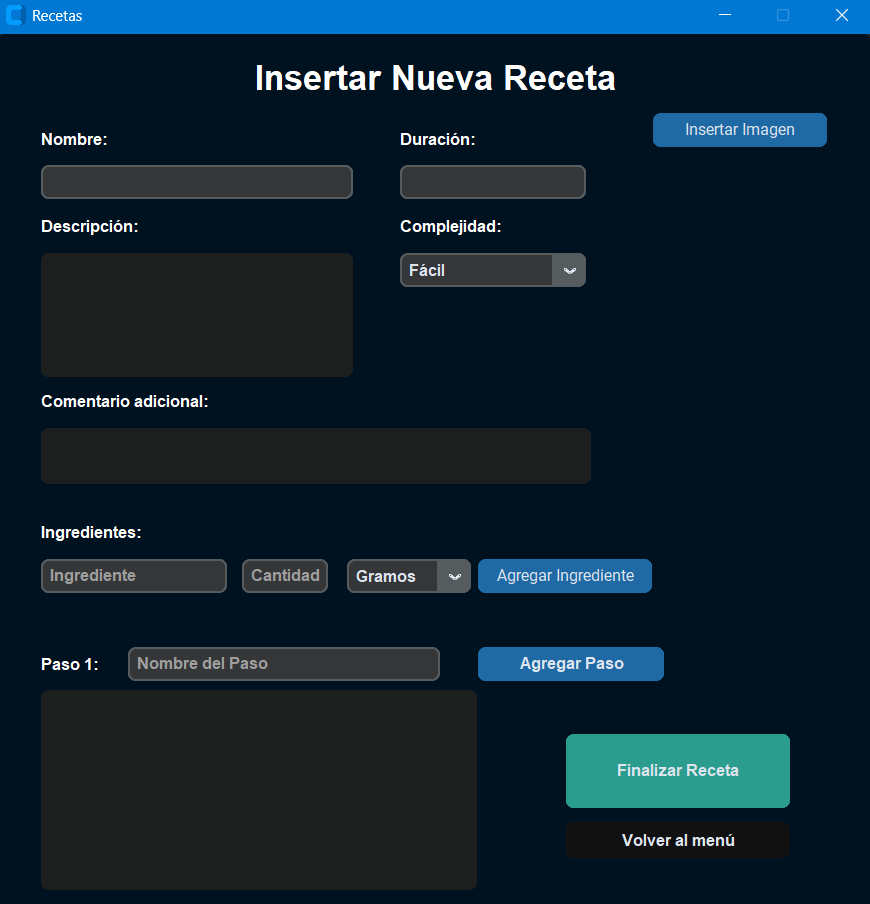The width and height of the screenshot is (870, 904).
Task: Click the Duración input field
Action: coord(492,182)
